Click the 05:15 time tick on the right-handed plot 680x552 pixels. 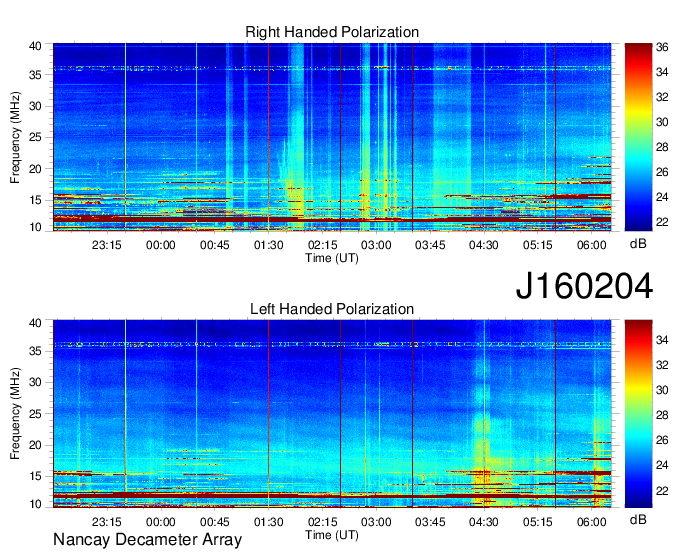pyautogui.click(x=538, y=245)
